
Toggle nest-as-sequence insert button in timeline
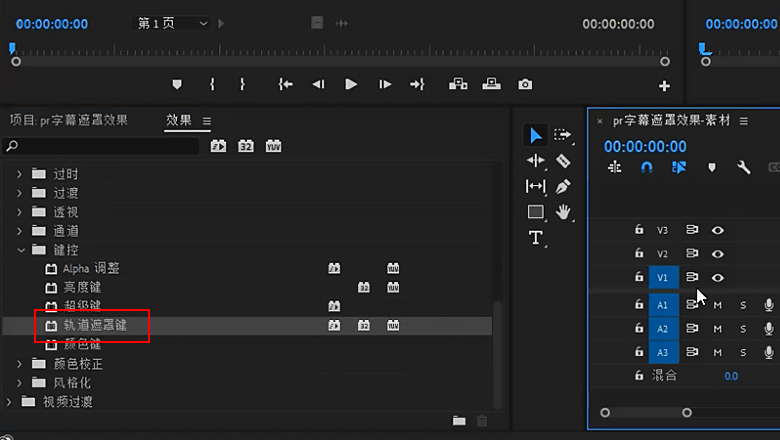coord(614,168)
